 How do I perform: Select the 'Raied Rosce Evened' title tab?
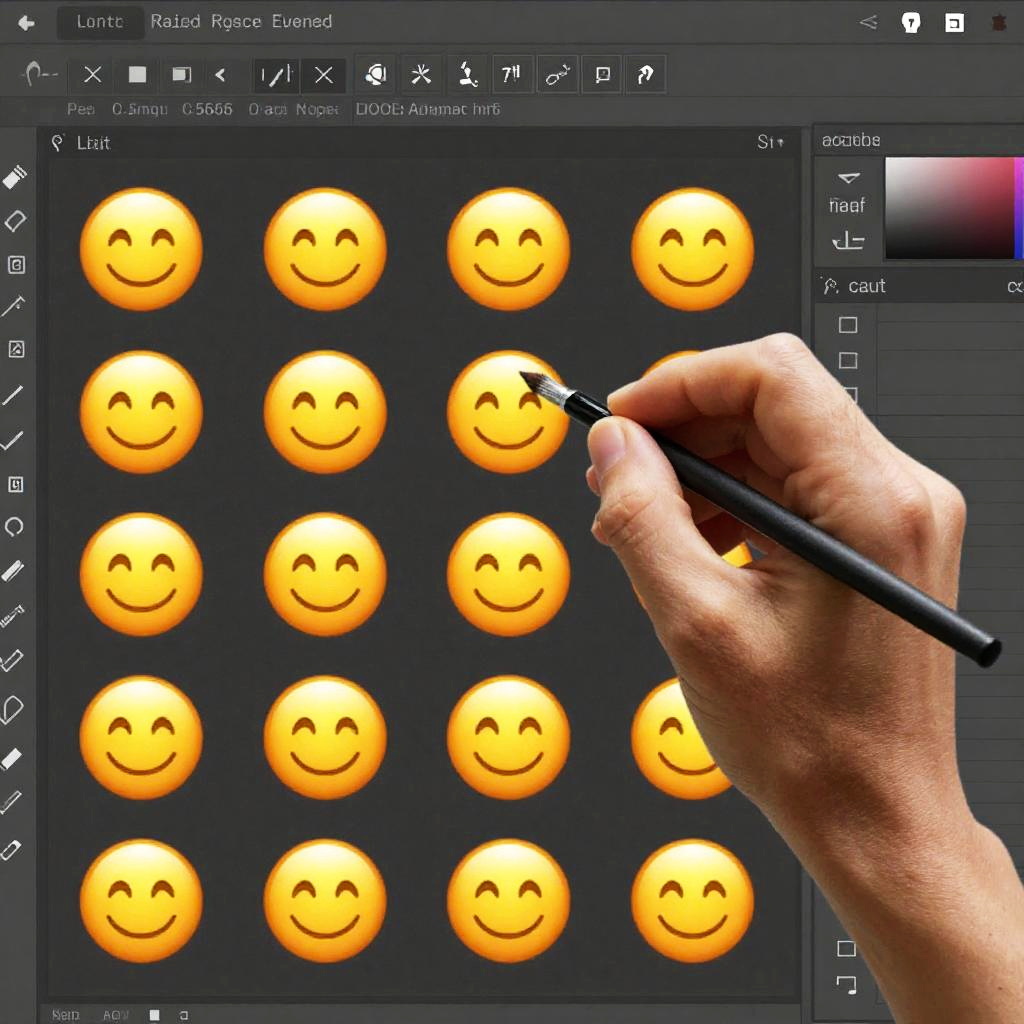point(241,22)
